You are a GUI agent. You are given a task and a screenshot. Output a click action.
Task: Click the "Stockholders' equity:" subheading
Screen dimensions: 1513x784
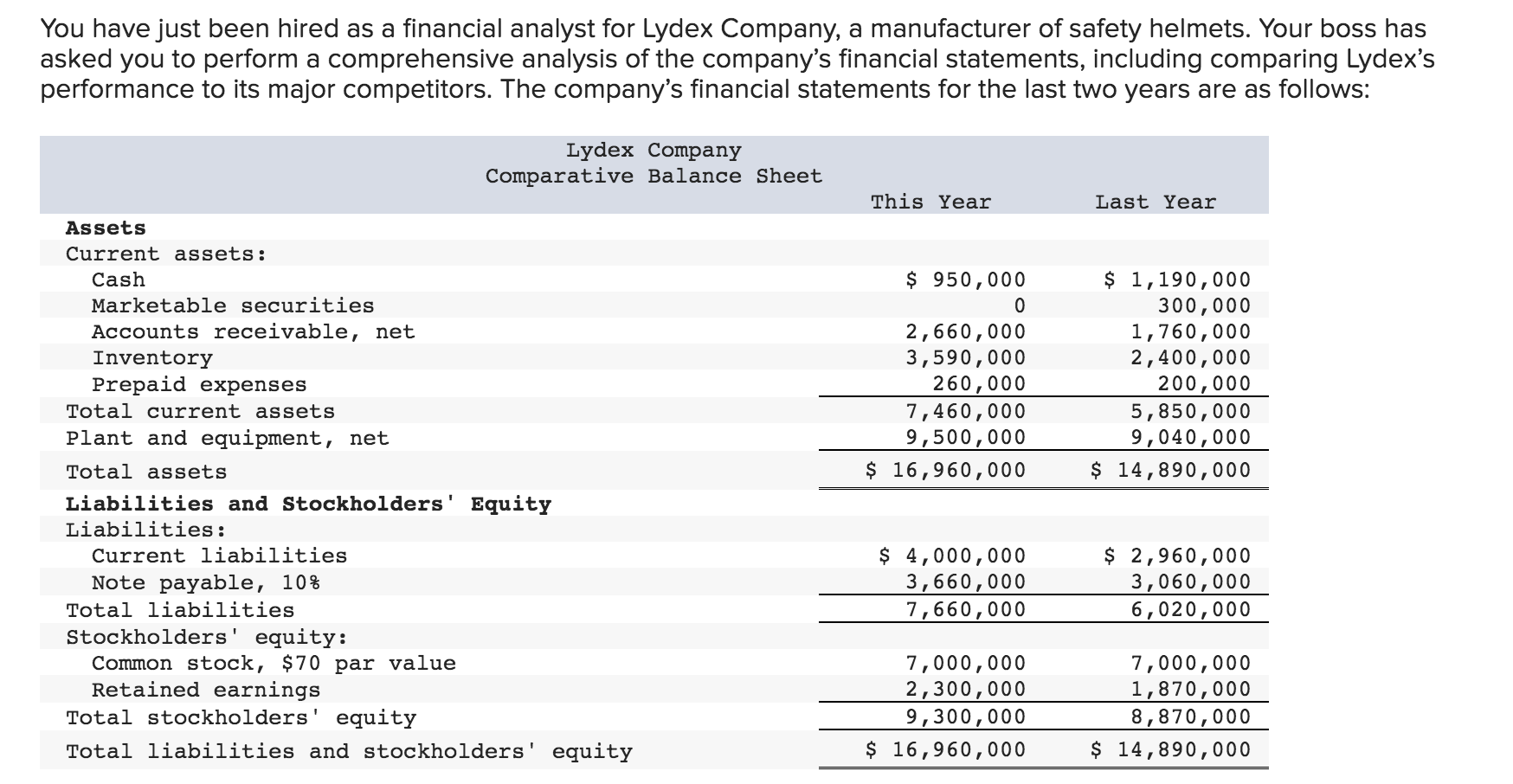207,638
